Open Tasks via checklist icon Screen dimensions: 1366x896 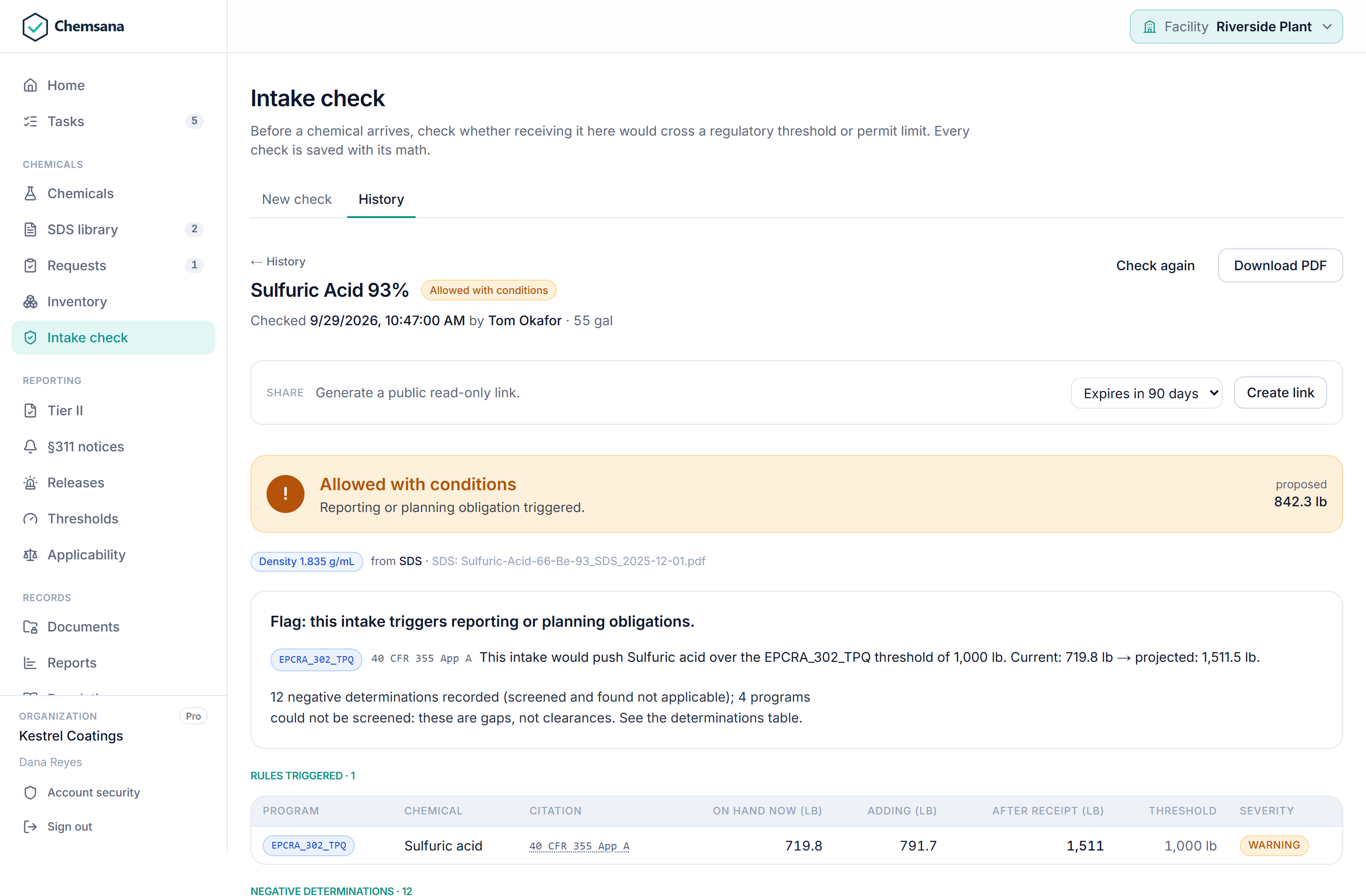[x=30, y=122]
